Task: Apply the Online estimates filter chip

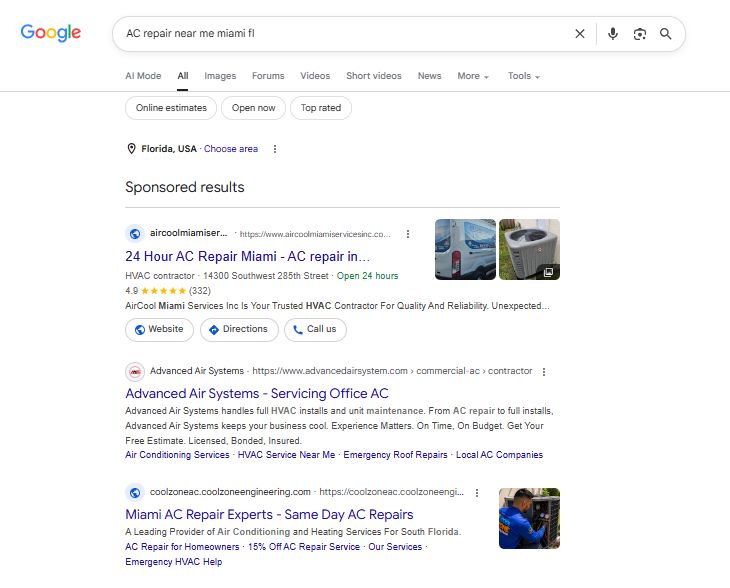Action: coord(171,108)
